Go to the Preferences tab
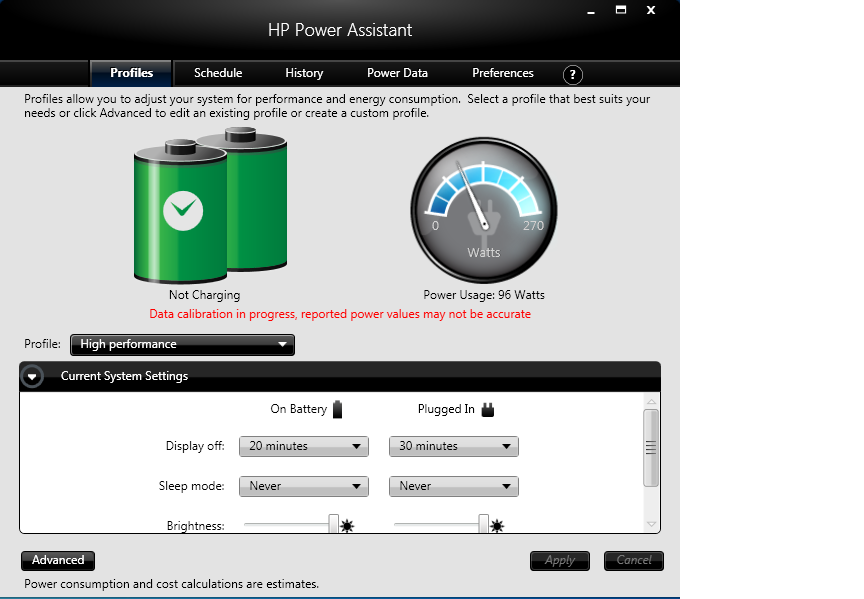Screen dimensions: 864x599 (503, 73)
